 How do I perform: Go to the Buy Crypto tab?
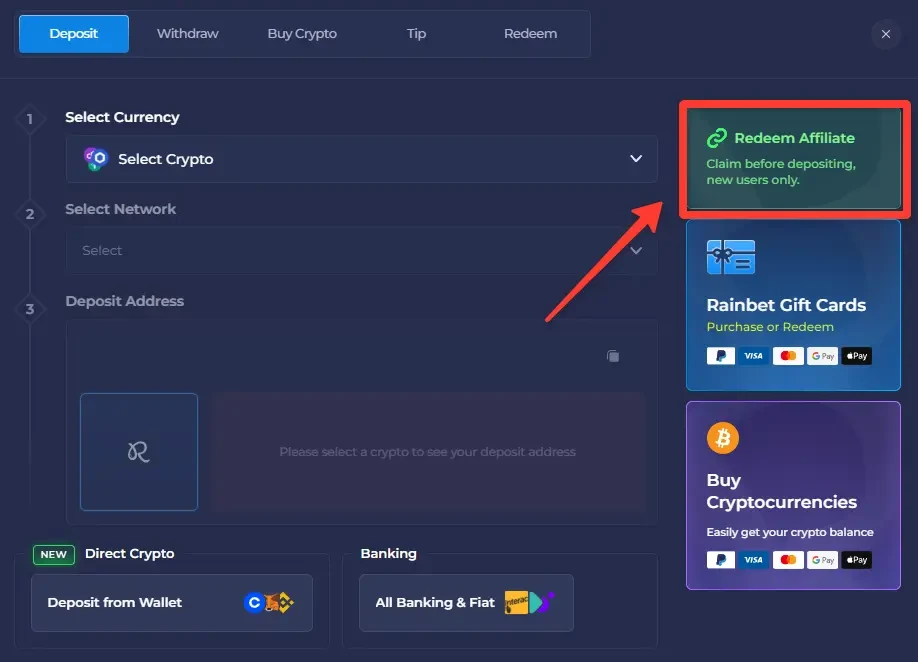pyautogui.click(x=302, y=34)
